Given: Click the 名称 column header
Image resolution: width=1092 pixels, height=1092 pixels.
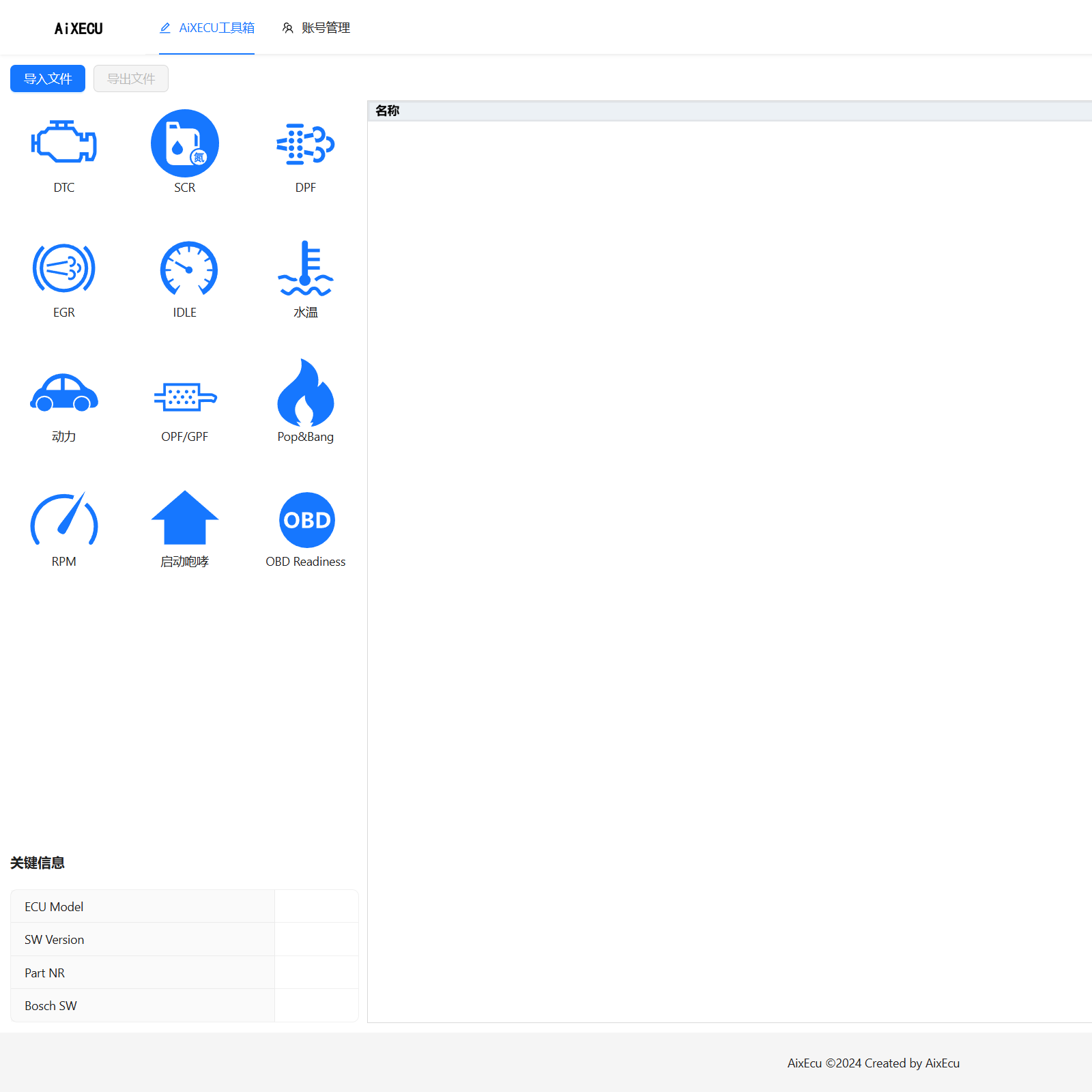Looking at the screenshot, I should pos(388,111).
